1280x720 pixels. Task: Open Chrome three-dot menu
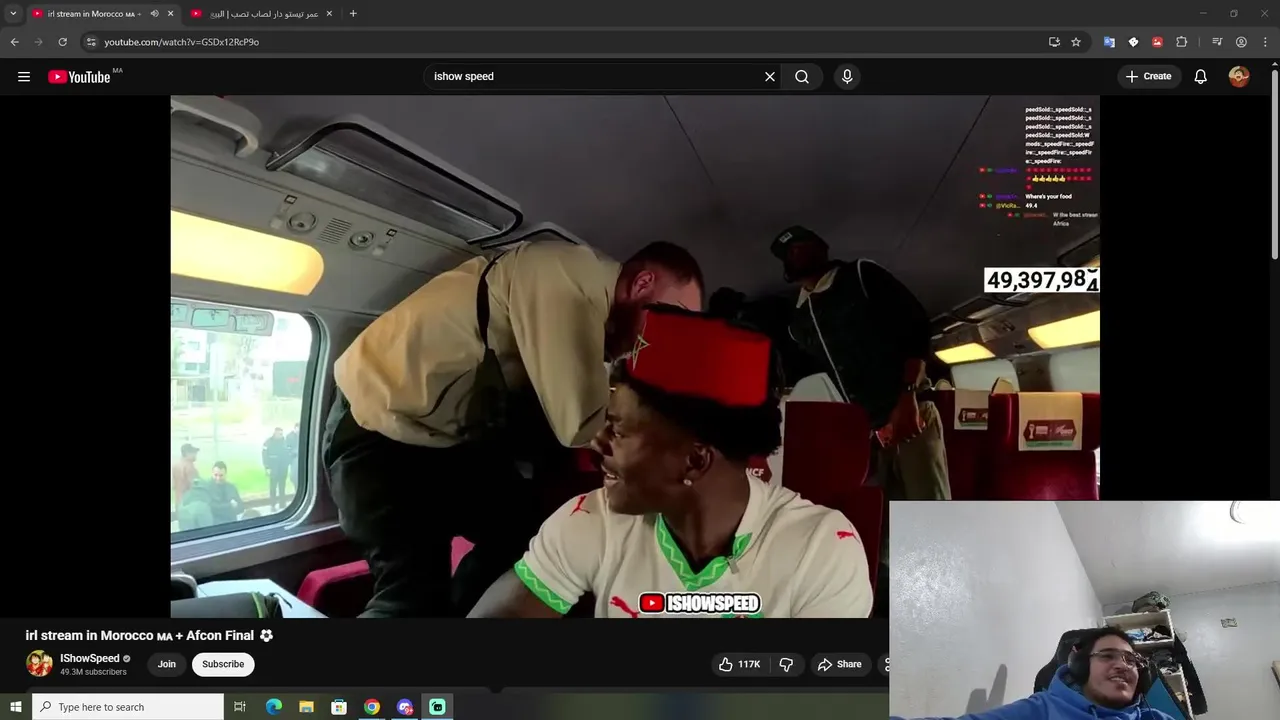pos(1265,42)
